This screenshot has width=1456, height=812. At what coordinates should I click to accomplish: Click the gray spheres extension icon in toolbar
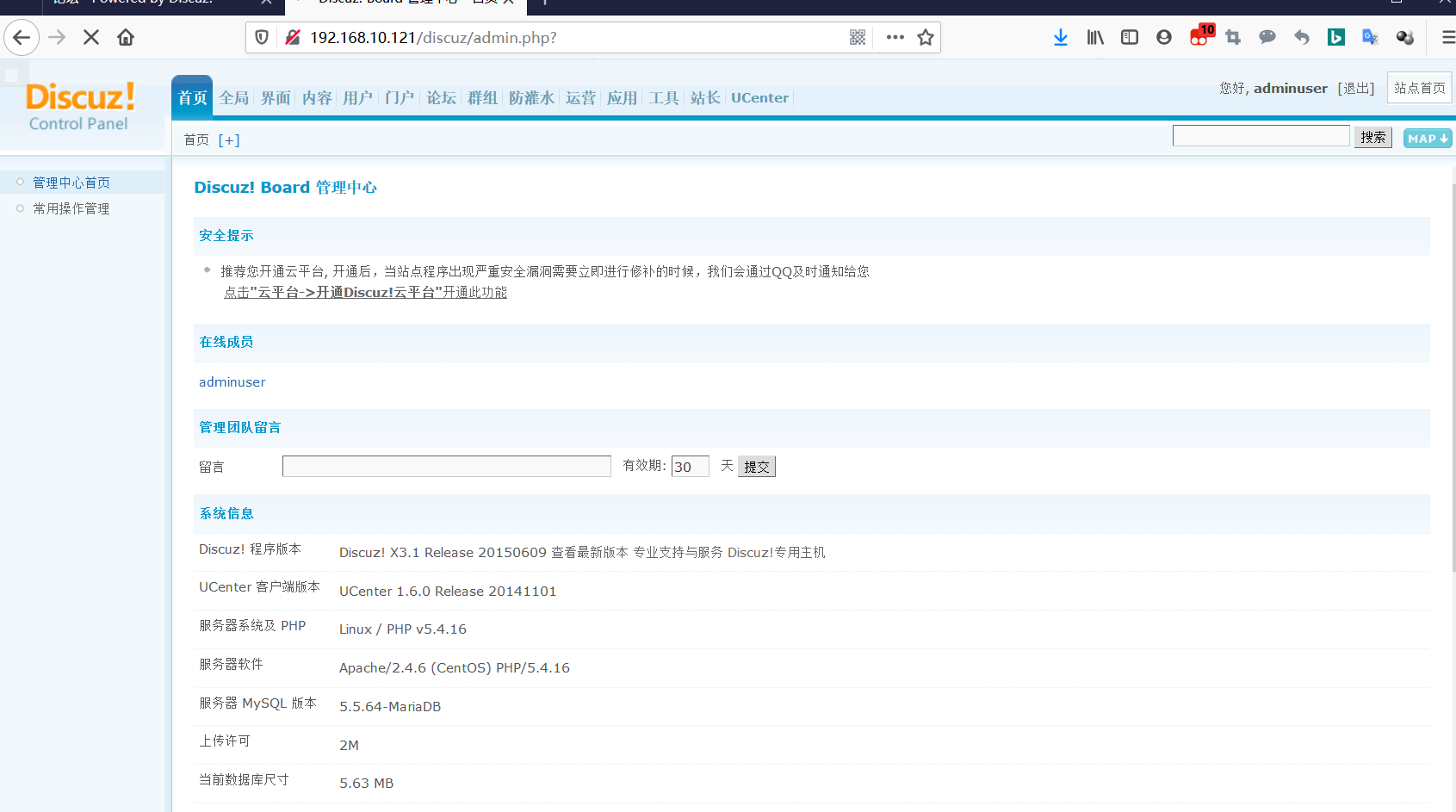(1405, 38)
